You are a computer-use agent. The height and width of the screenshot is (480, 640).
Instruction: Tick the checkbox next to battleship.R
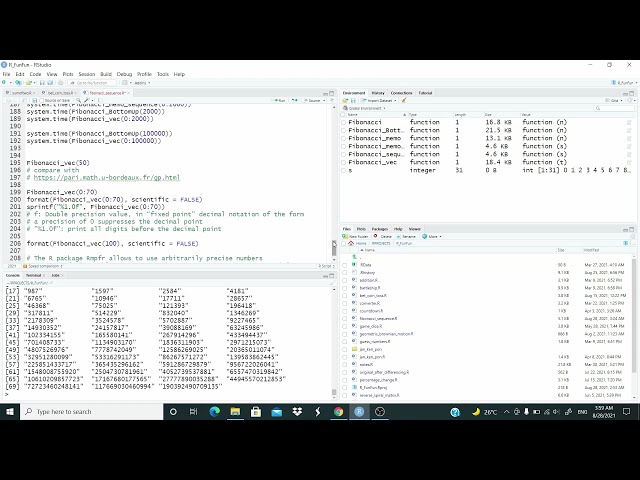(x=344, y=288)
